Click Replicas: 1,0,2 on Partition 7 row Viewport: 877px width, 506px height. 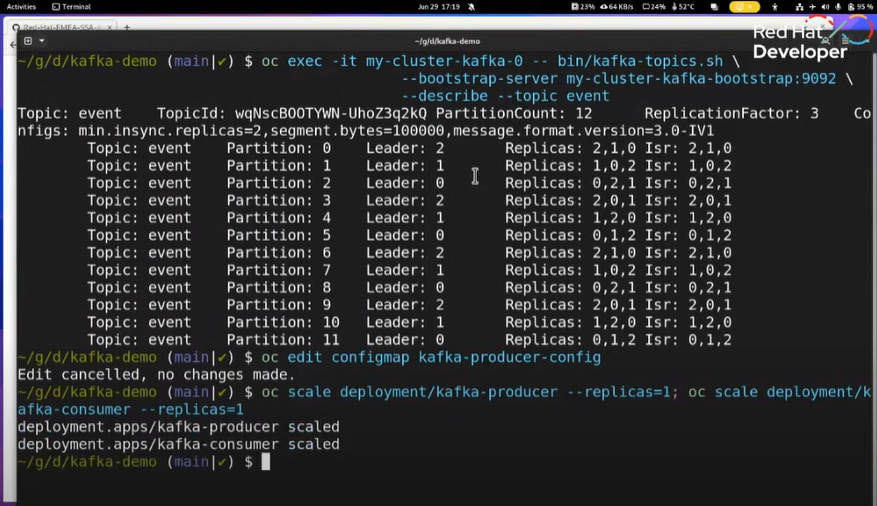coord(570,270)
